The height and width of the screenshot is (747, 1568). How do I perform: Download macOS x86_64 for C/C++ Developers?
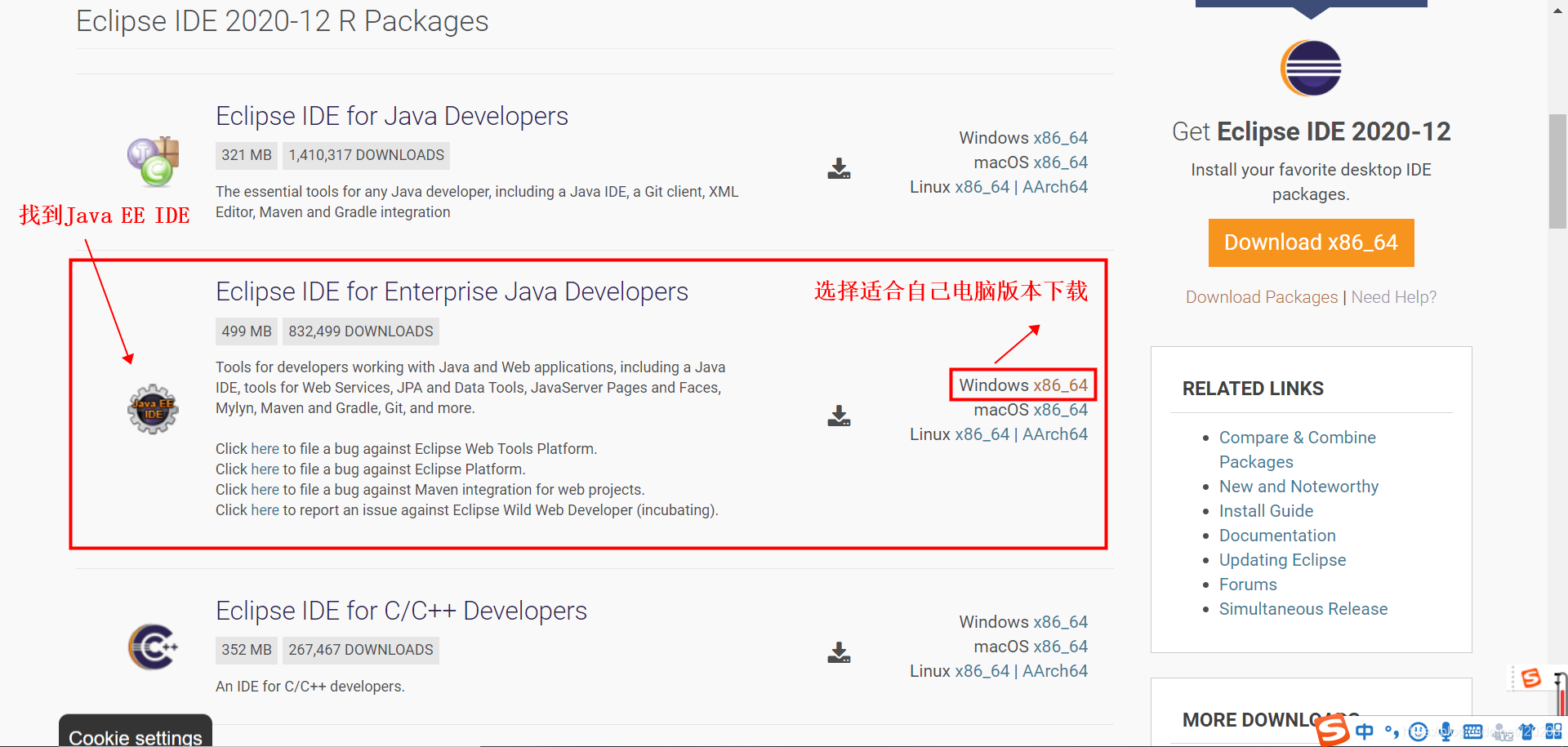1060,647
